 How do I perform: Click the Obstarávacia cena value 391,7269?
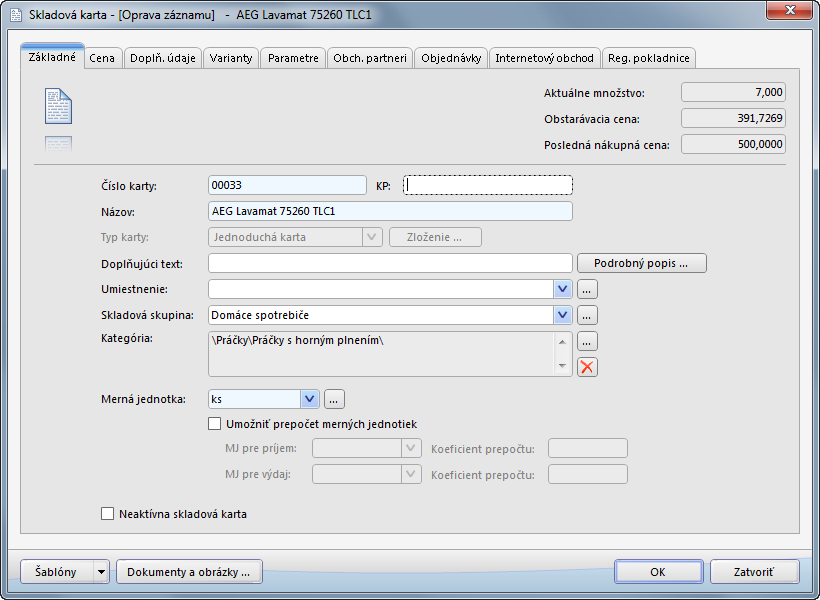point(733,118)
